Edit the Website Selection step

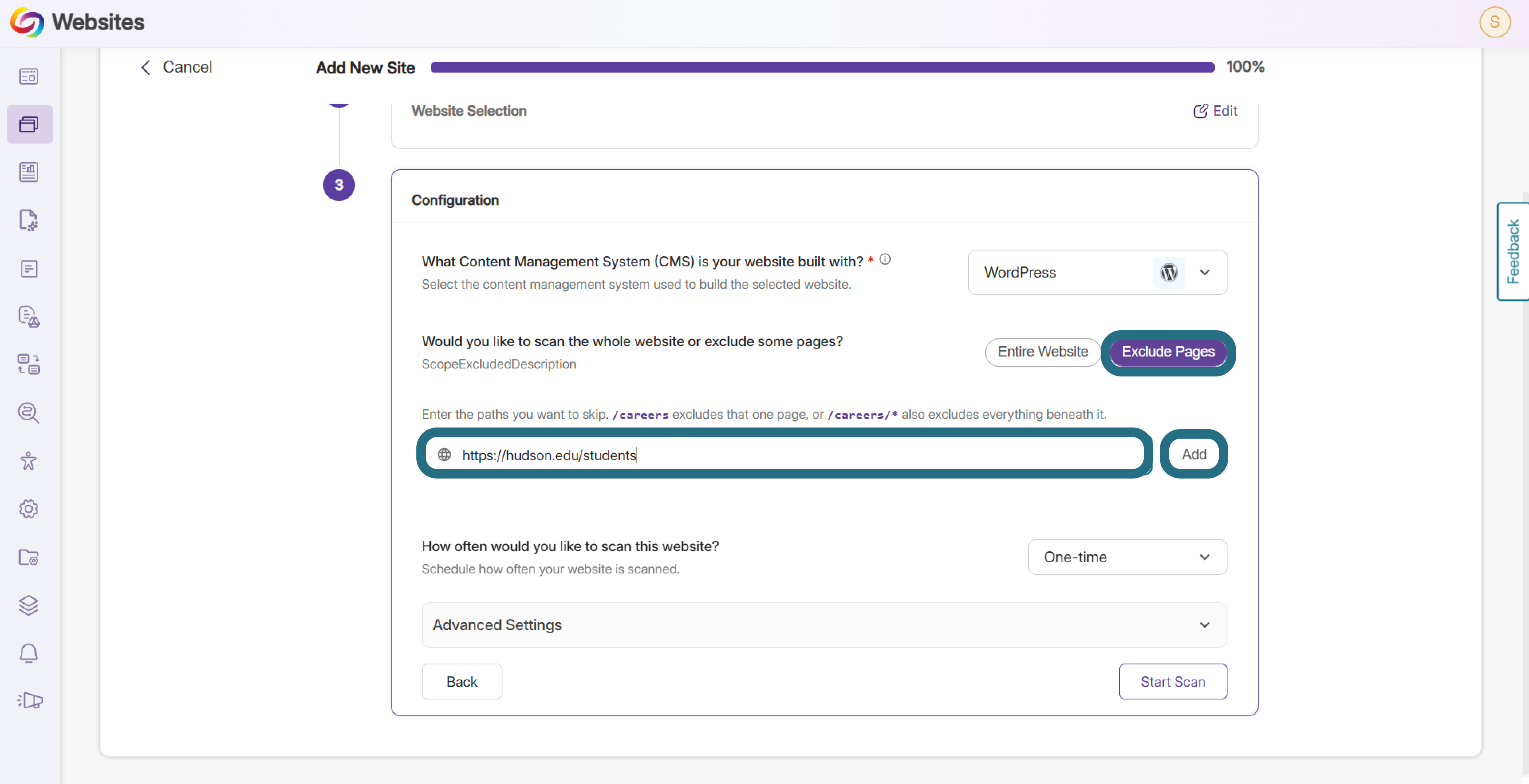point(1216,111)
